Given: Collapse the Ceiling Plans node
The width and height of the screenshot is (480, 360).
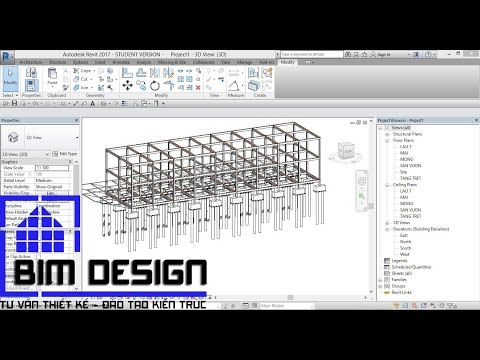Looking at the screenshot, I should 387,185.
